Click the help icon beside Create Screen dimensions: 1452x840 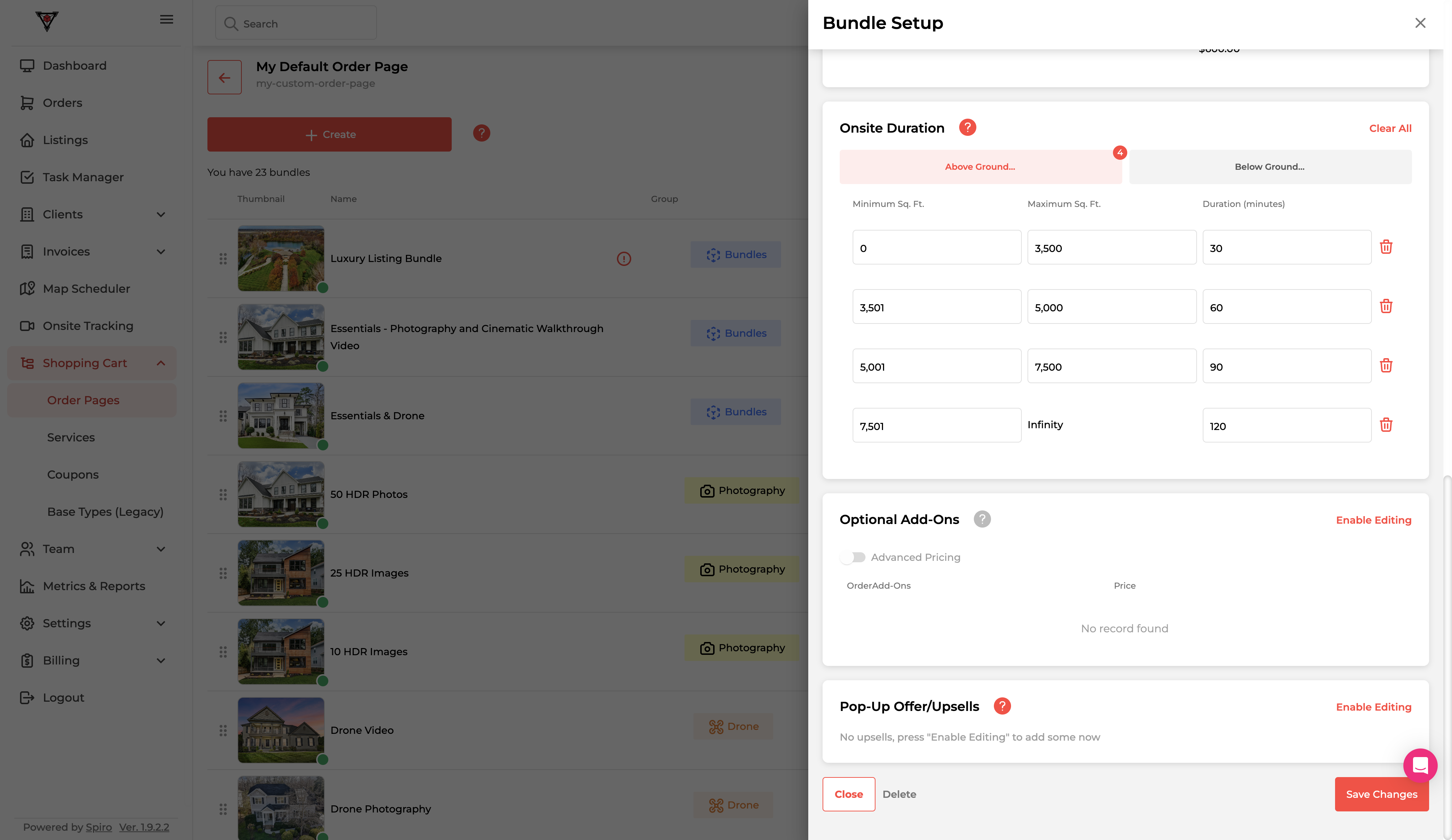(x=481, y=133)
